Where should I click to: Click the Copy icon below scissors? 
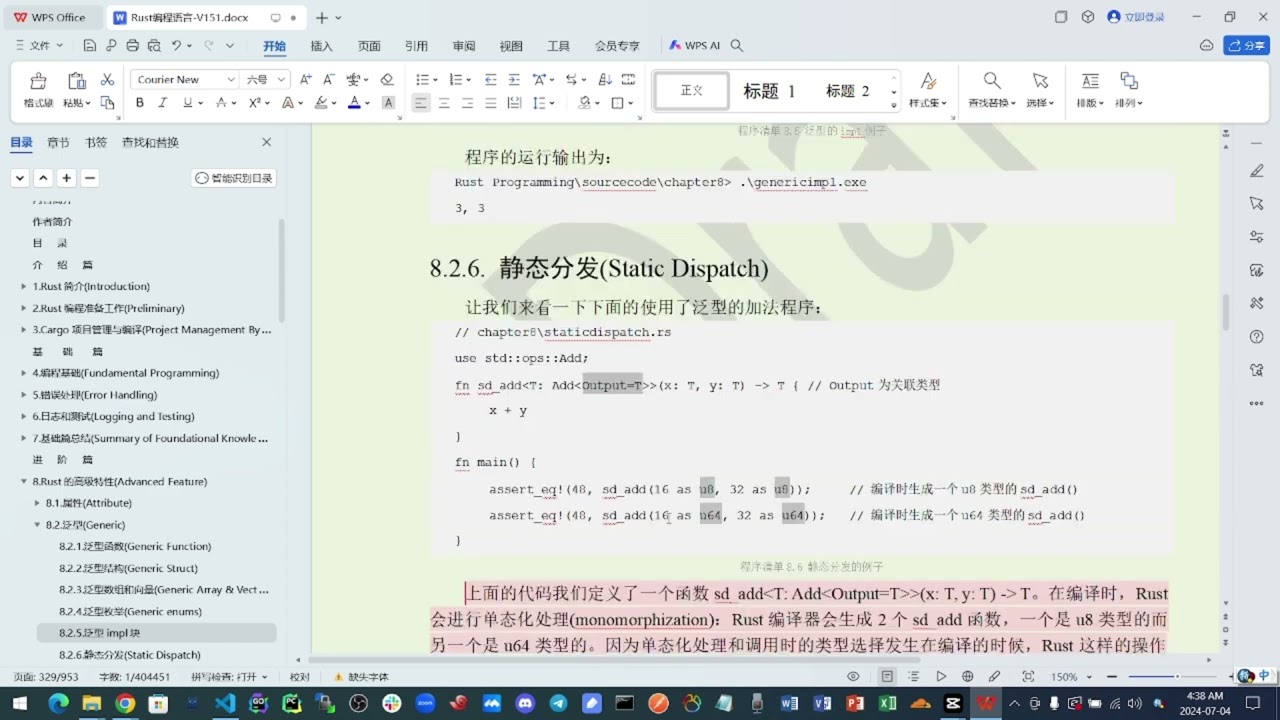(x=108, y=102)
